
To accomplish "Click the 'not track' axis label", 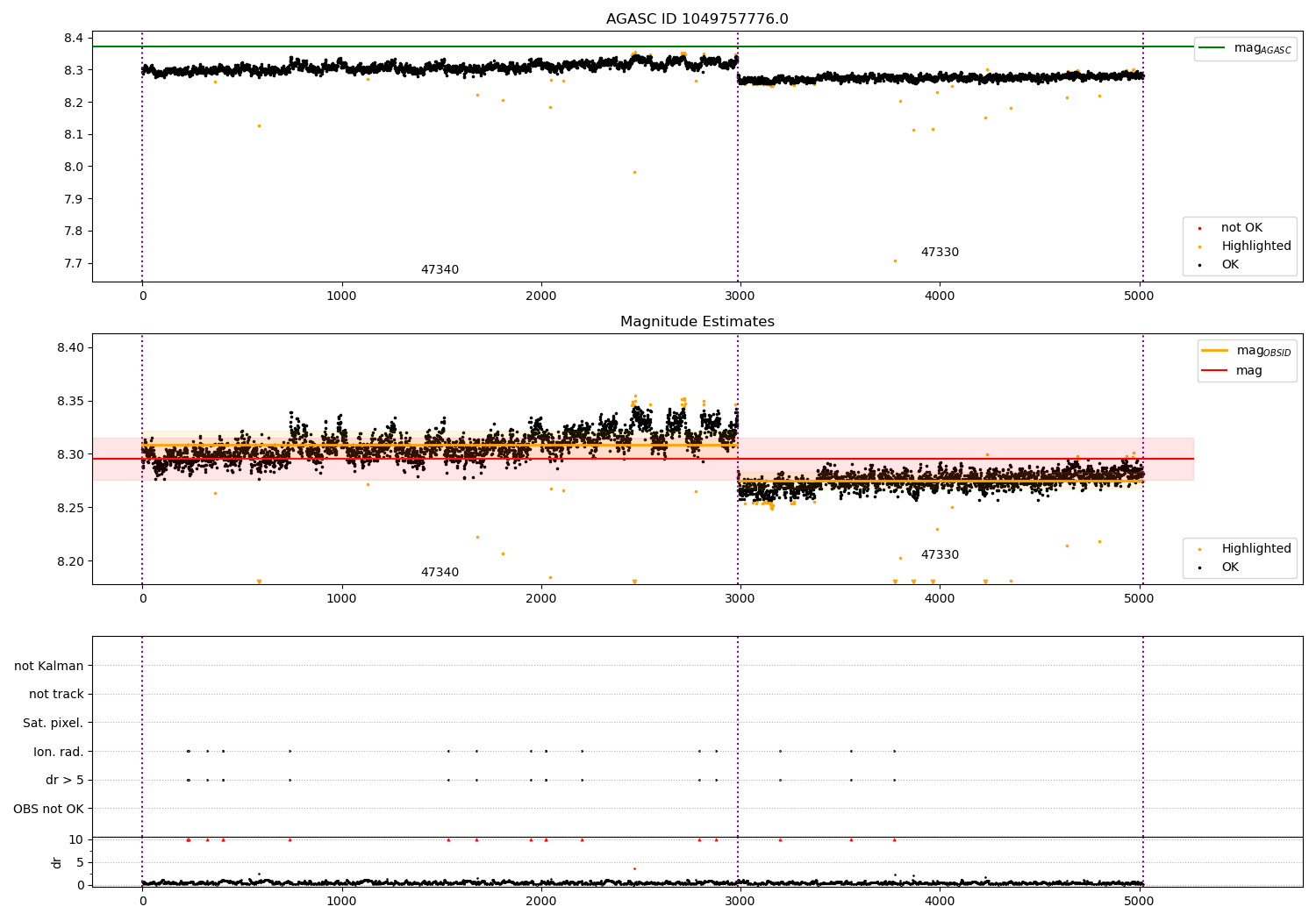I will click(x=56, y=695).
